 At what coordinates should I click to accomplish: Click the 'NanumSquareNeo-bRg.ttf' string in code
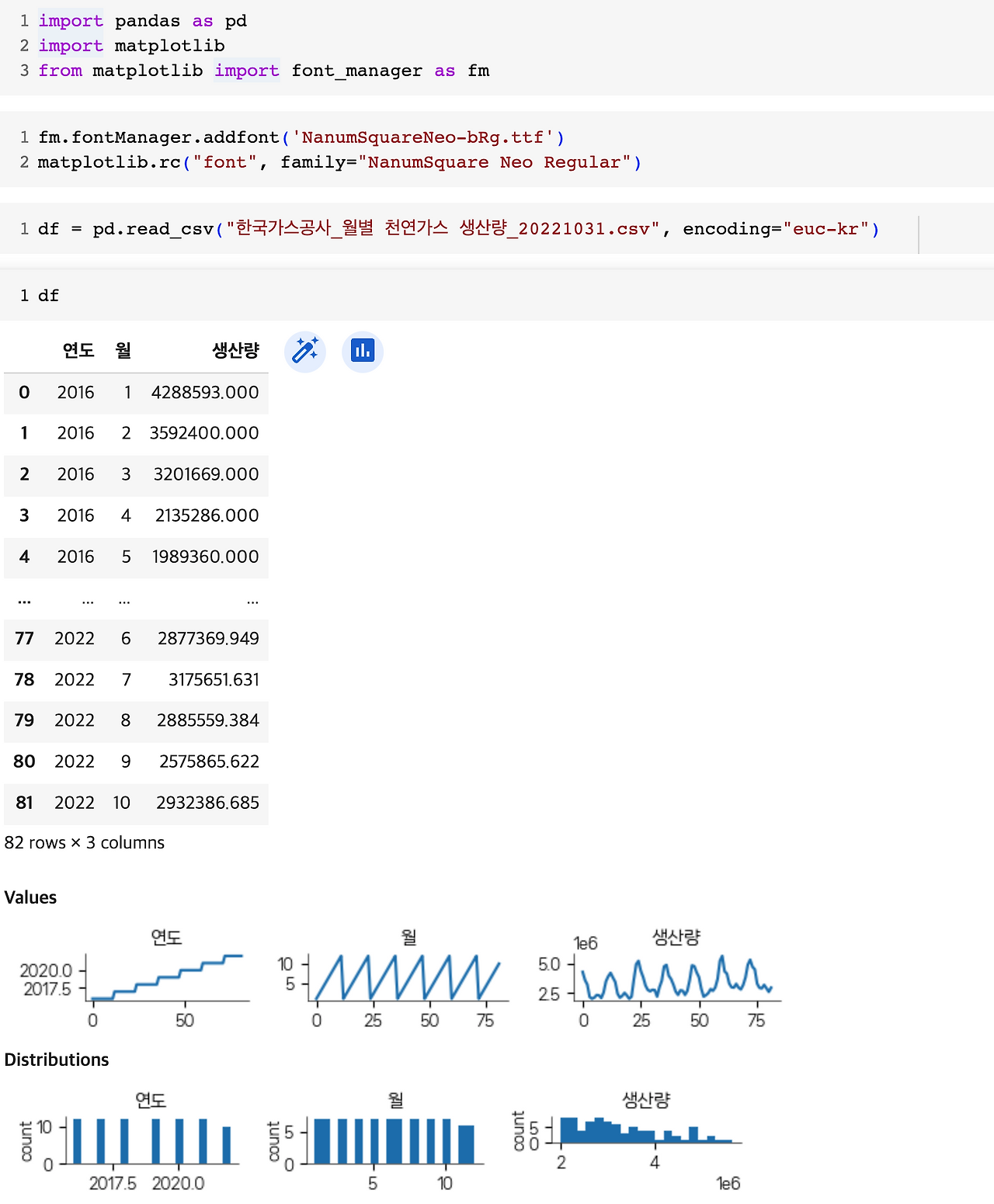(423, 137)
